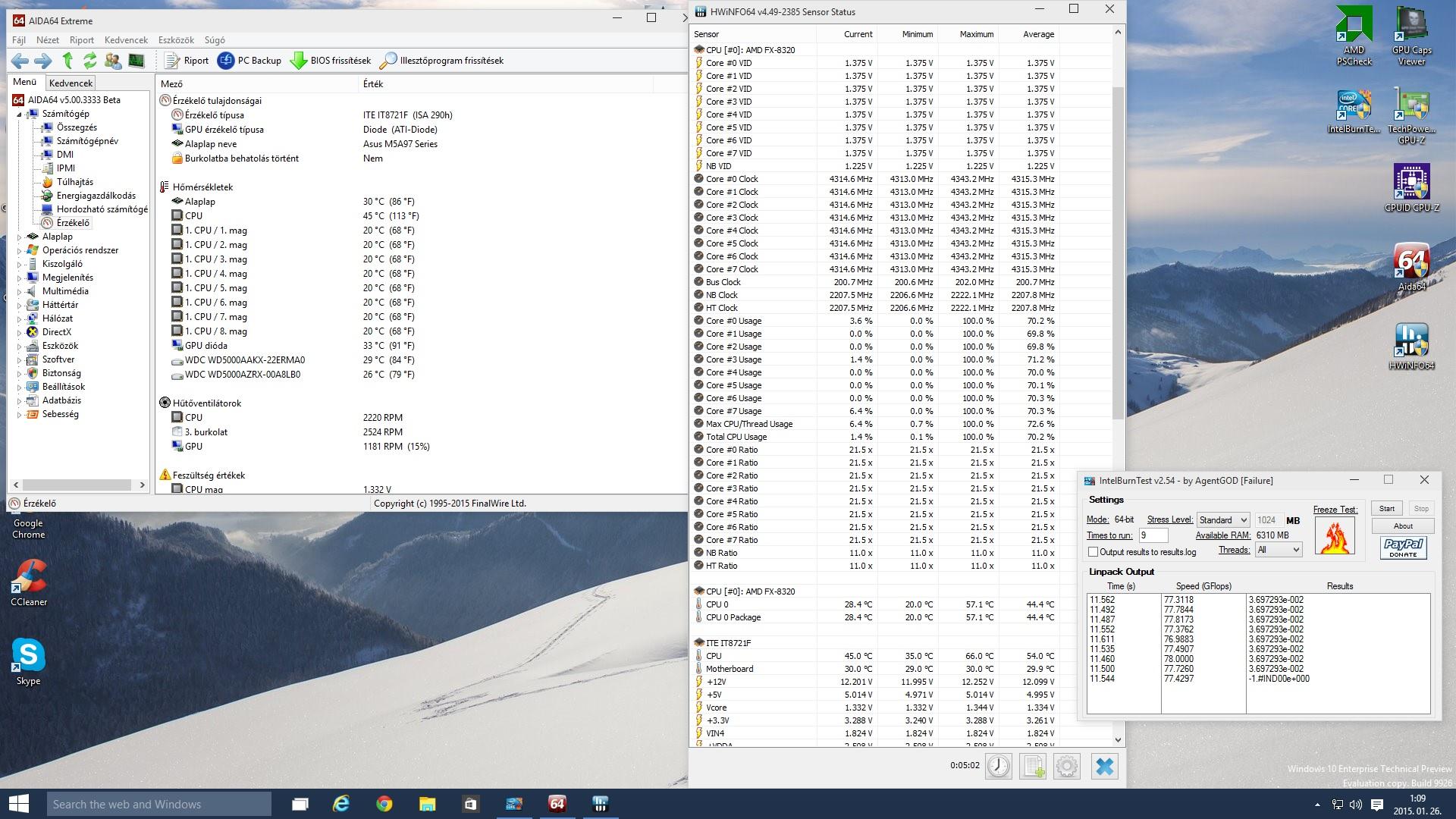The image size is (1456, 819).
Task: Open HWiNFO sensor settings gear icon
Action: [1067, 766]
